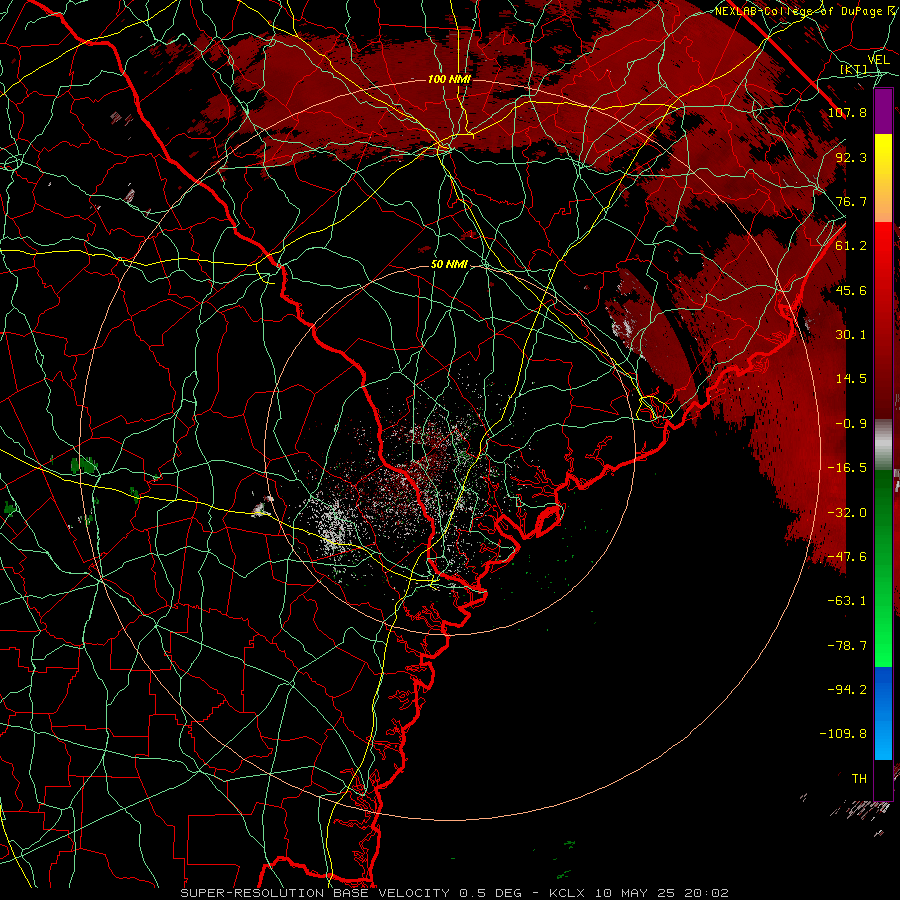Screen dimensions: 900x900
Task: Click the purple segment of the color bar
Action: tap(883, 111)
